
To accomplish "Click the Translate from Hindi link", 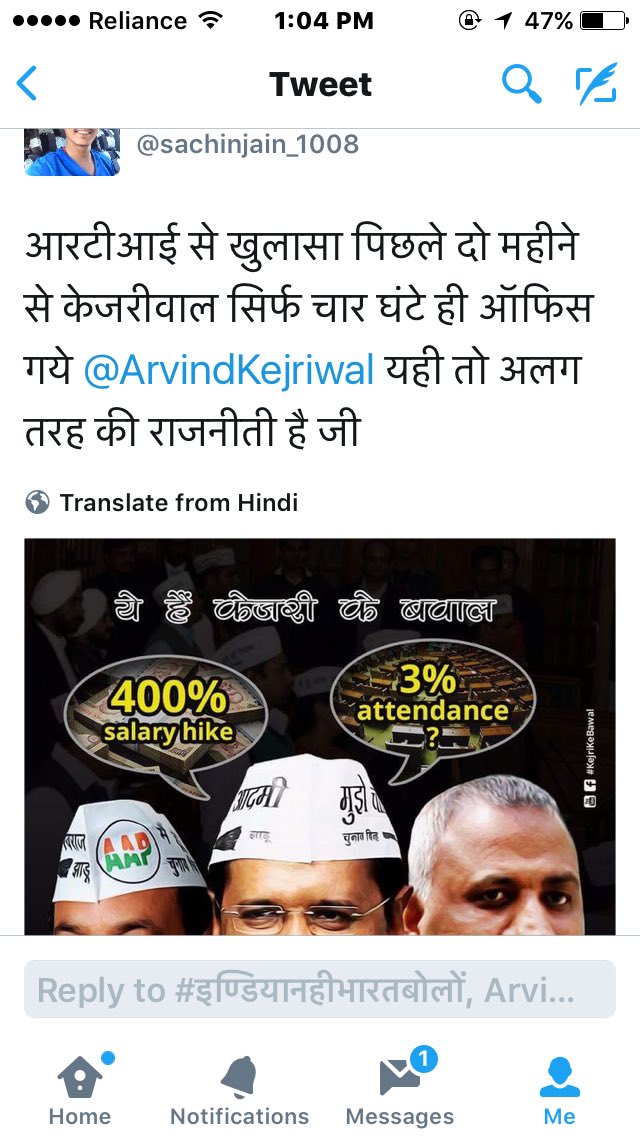I will (x=178, y=502).
